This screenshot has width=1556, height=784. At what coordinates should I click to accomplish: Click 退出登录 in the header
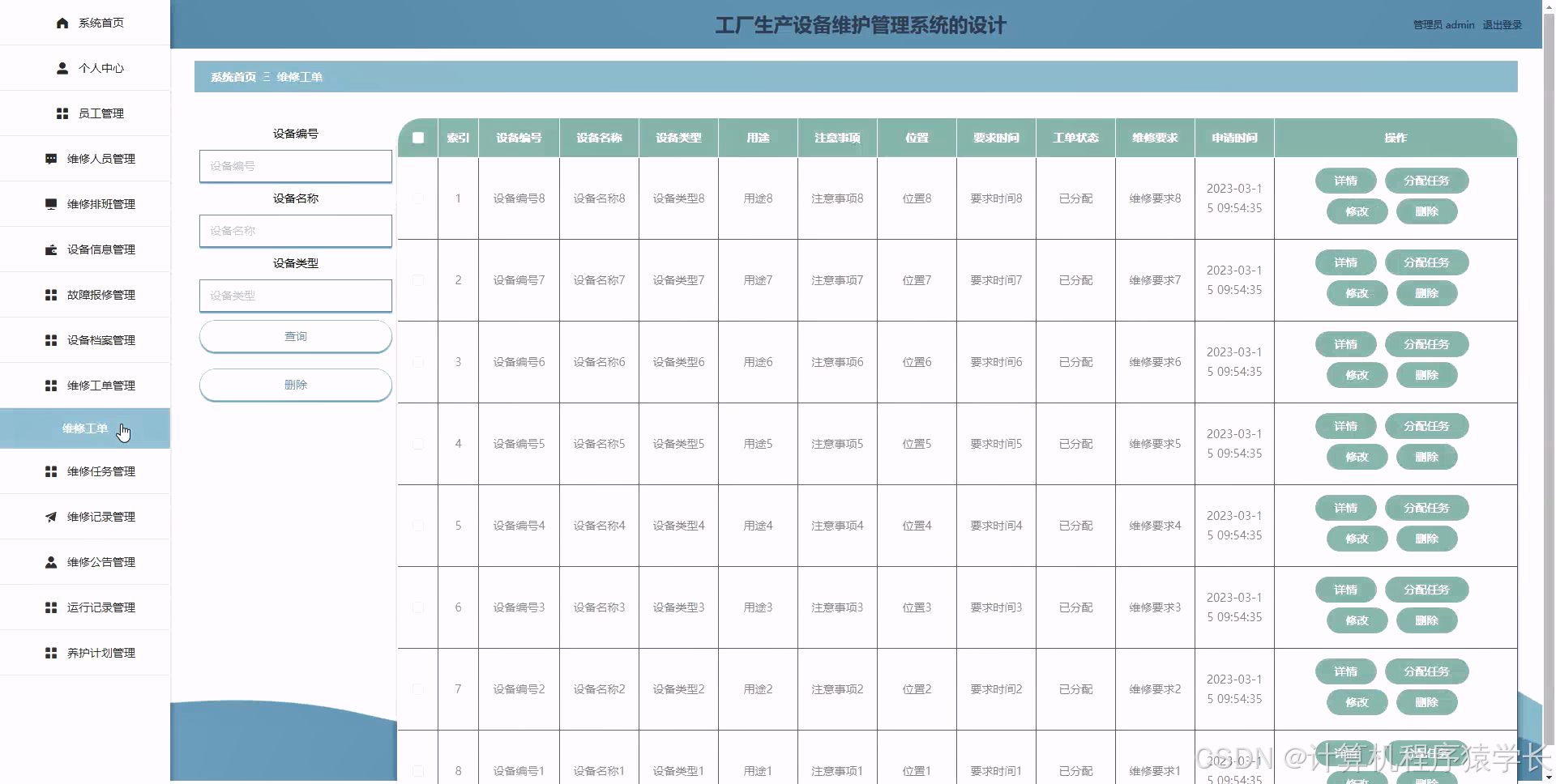point(1502,25)
